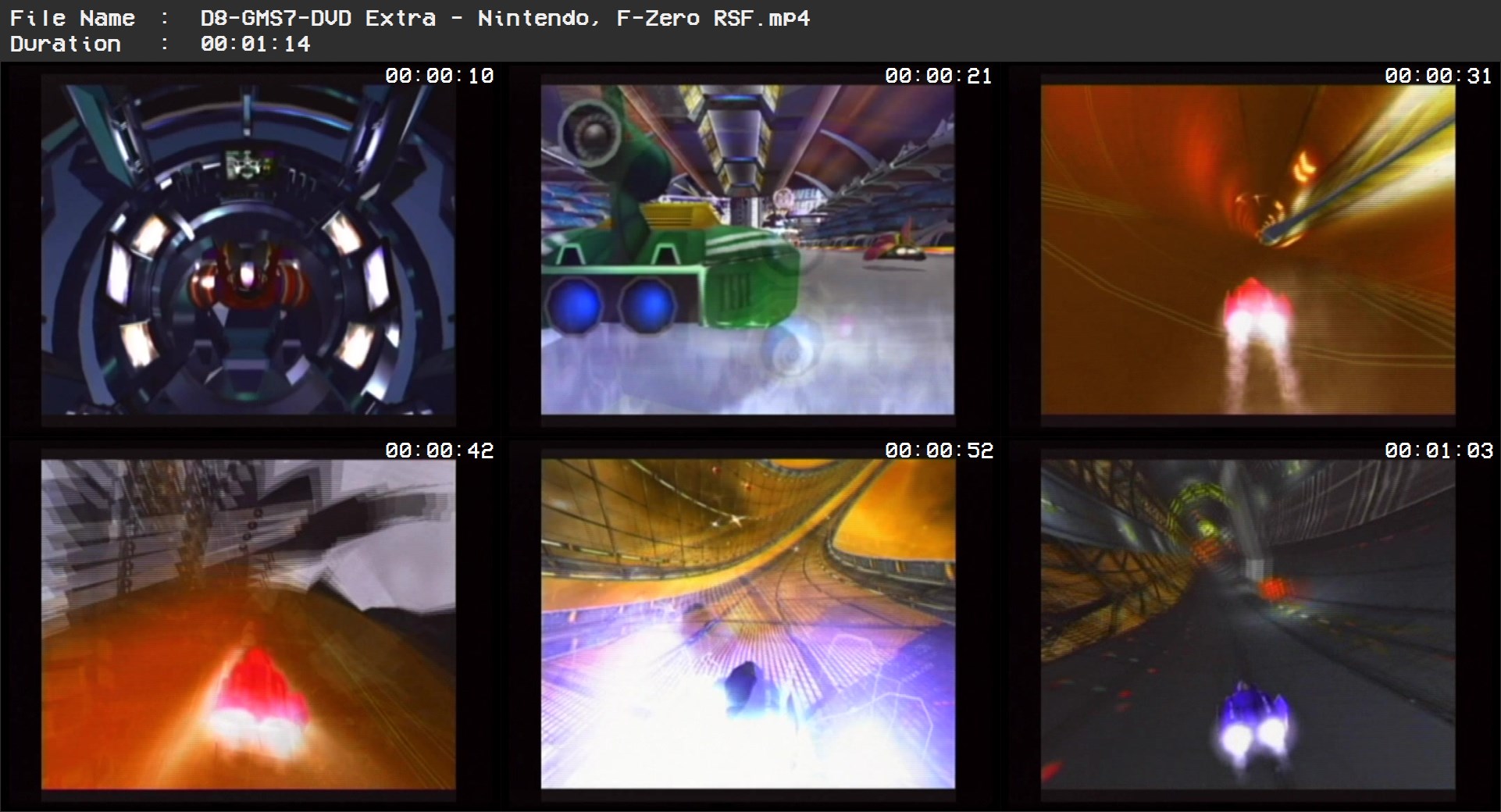The width and height of the screenshot is (1501, 812).
Task: Click the 00:00:52 timestamp label
Action: tap(938, 451)
